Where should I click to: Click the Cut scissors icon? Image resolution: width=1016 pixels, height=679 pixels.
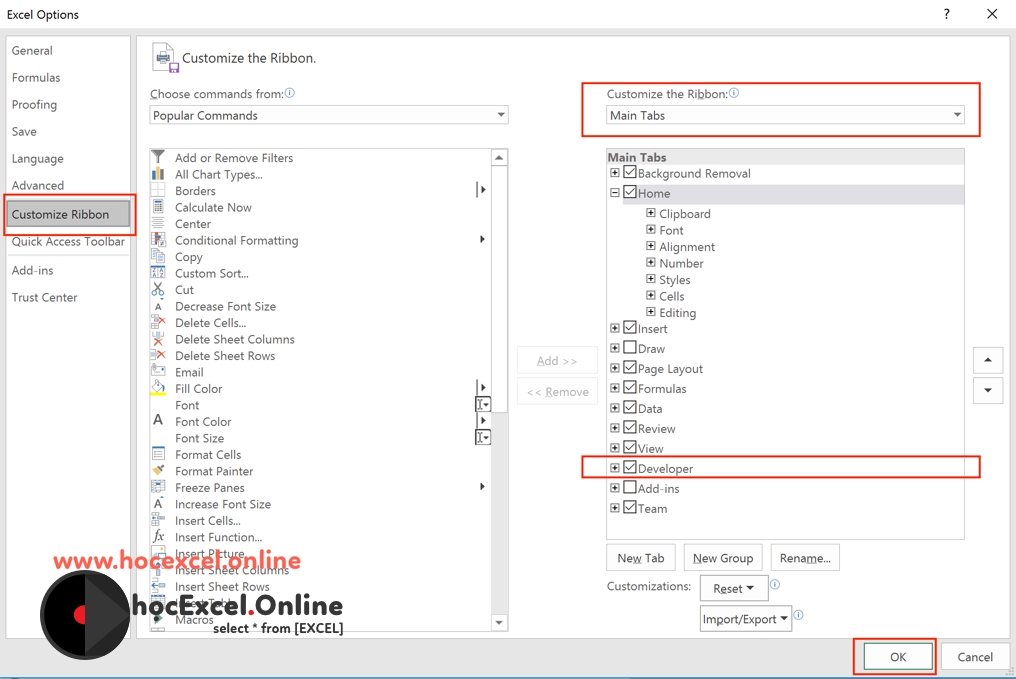160,289
